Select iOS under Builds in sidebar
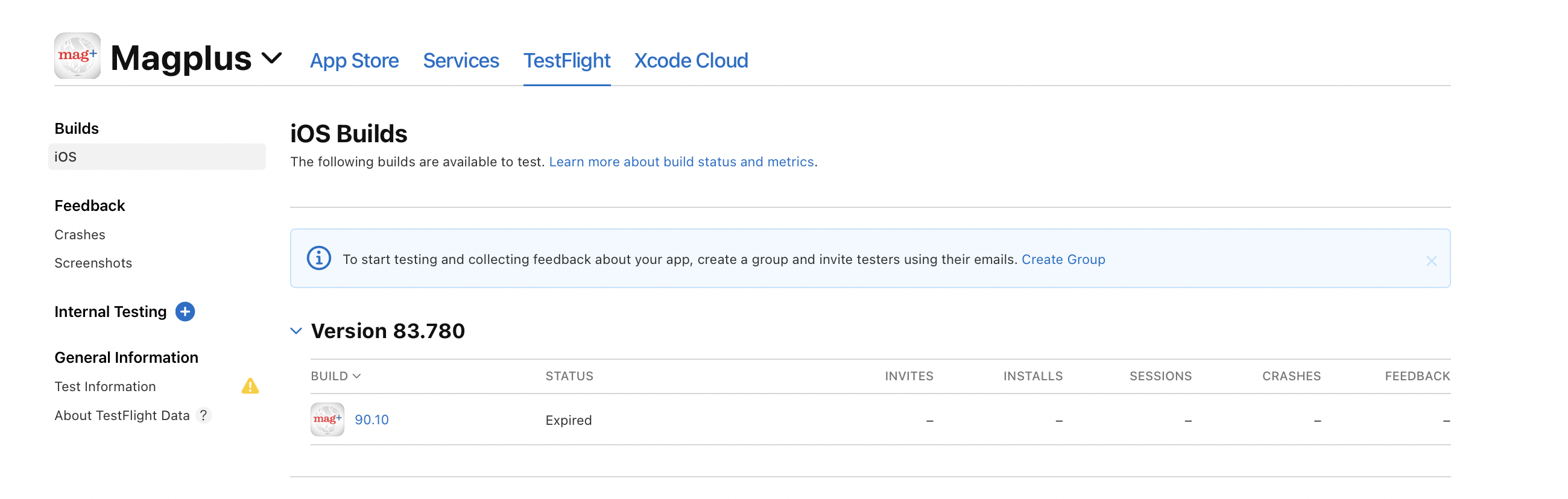This screenshot has height=499, width=1568. (x=157, y=157)
